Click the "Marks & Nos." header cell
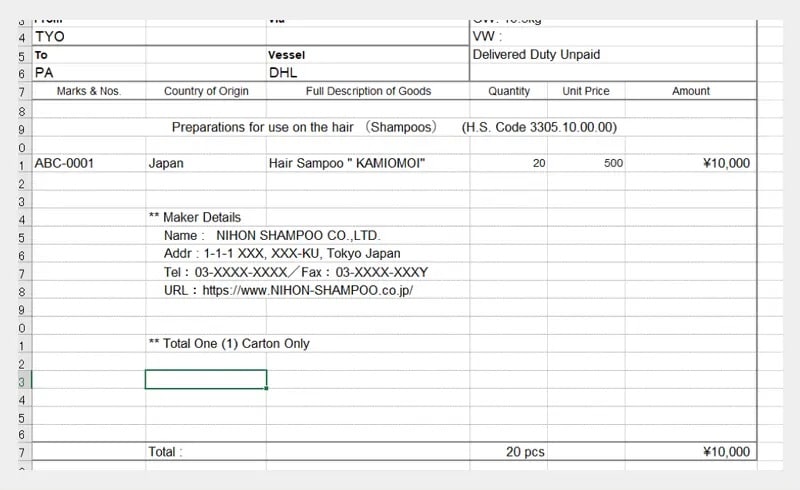Image resolution: width=800 pixels, height=490 pixels. pyautogui.click(x=89, y=91)
